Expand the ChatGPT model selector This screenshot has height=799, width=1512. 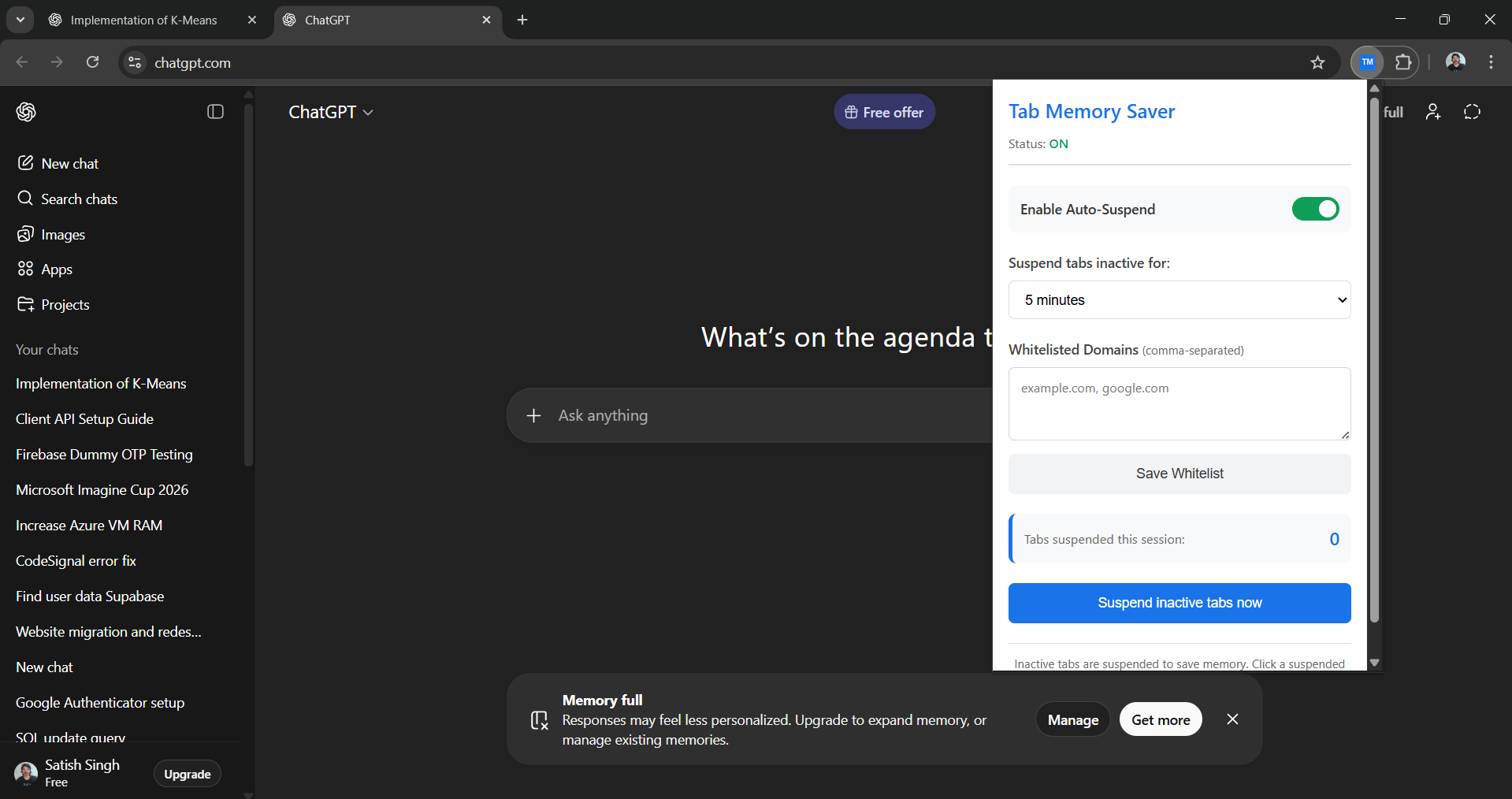pos(331,112)
